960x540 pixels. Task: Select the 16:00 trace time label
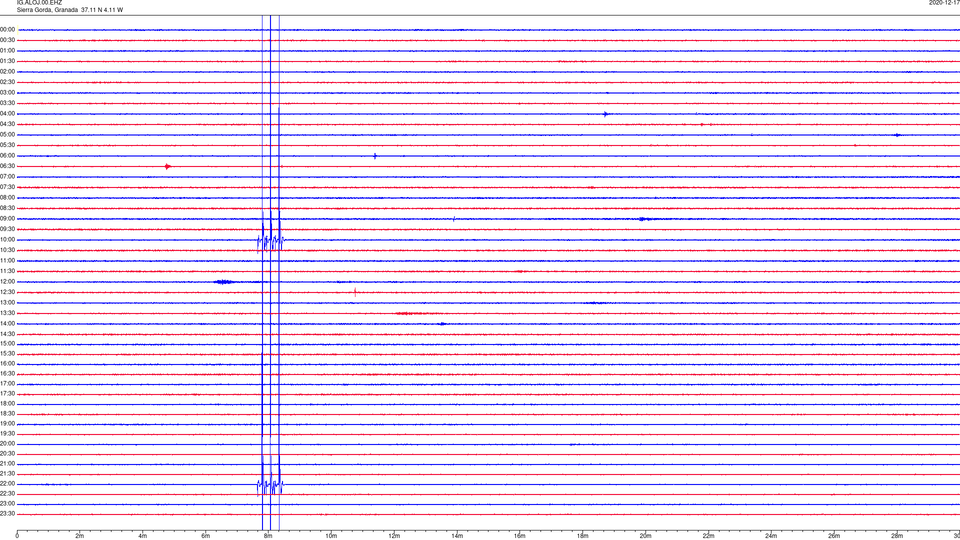coord(7,364)
